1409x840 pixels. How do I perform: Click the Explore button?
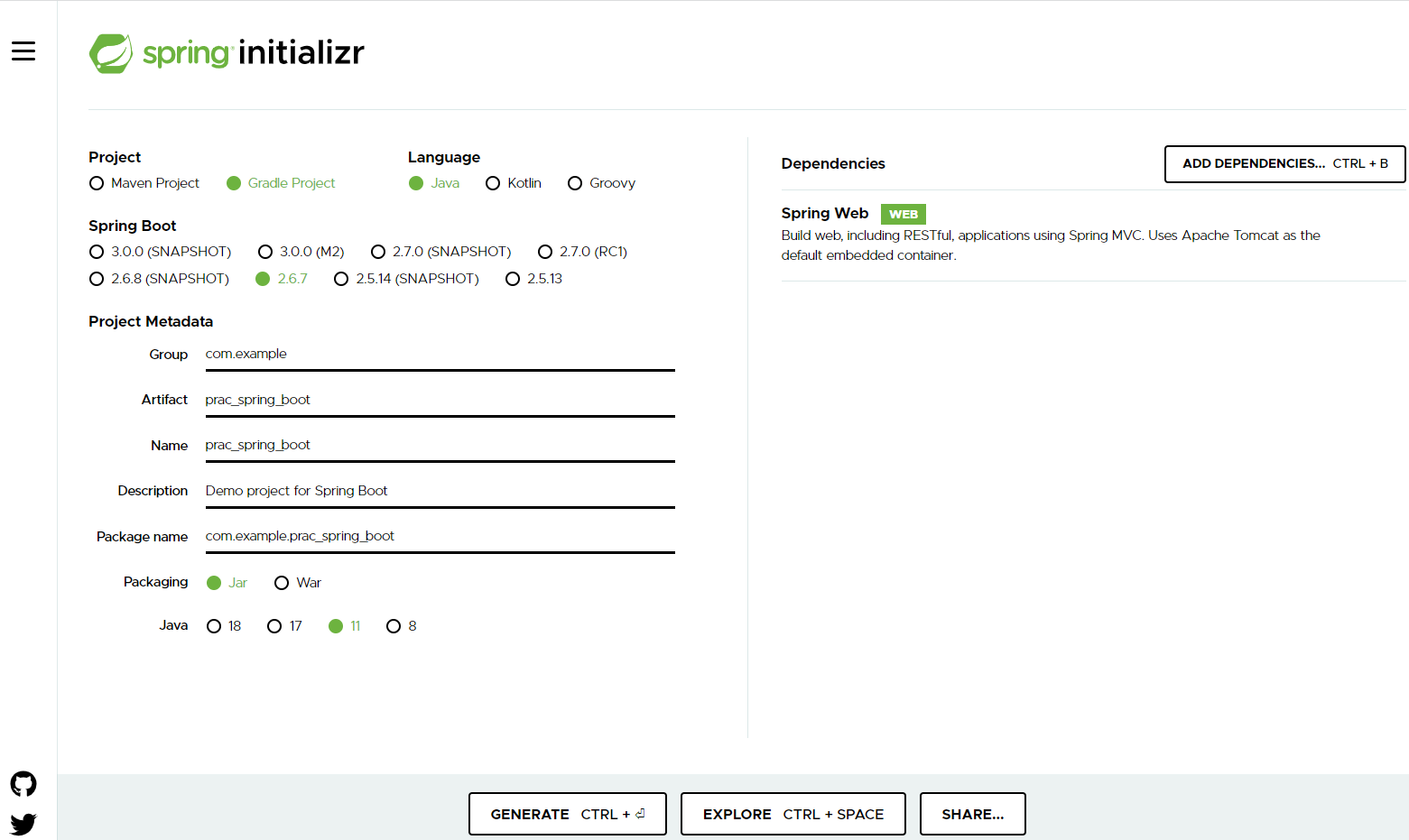click(793, 814)
